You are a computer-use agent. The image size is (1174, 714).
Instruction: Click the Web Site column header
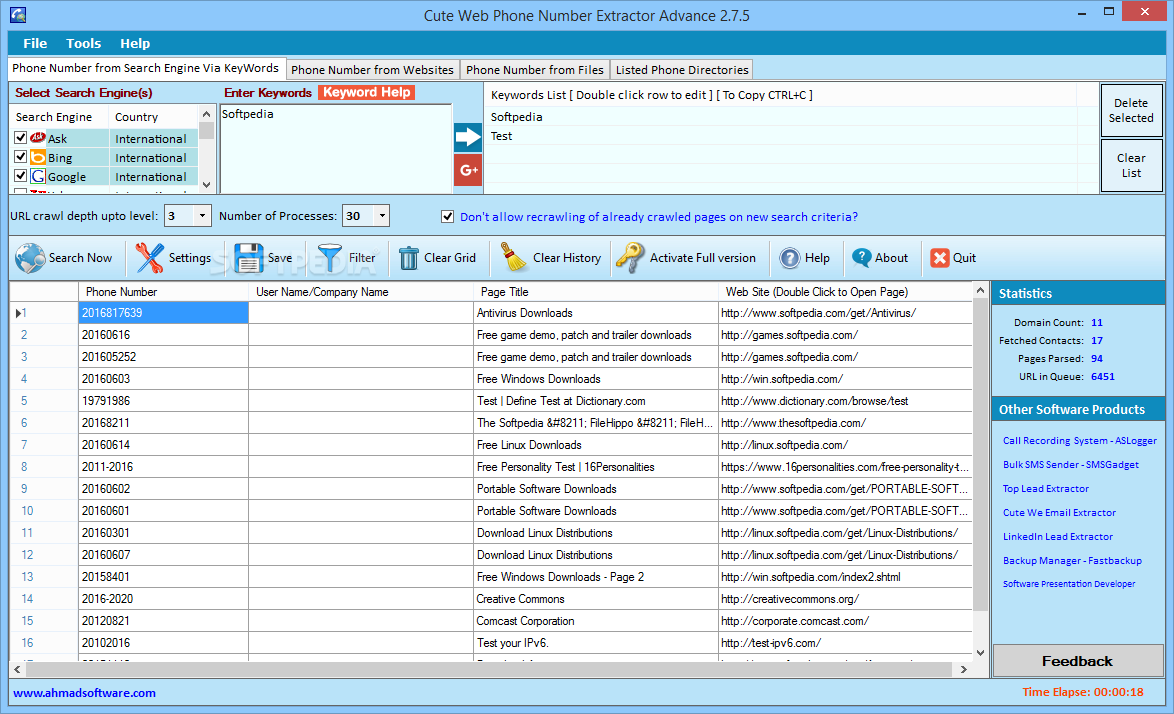point(845,292)
